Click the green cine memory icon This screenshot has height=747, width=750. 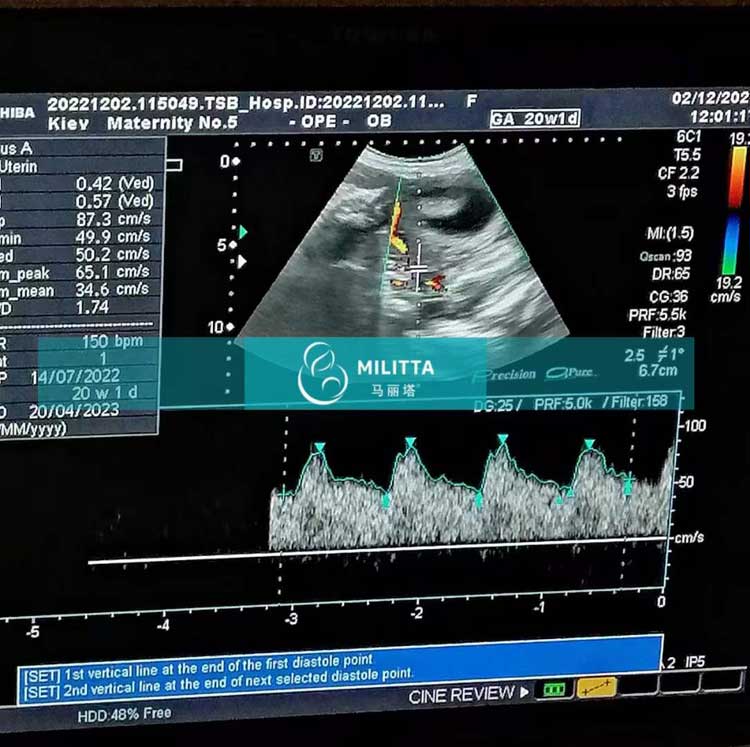[x=554, y=689]
